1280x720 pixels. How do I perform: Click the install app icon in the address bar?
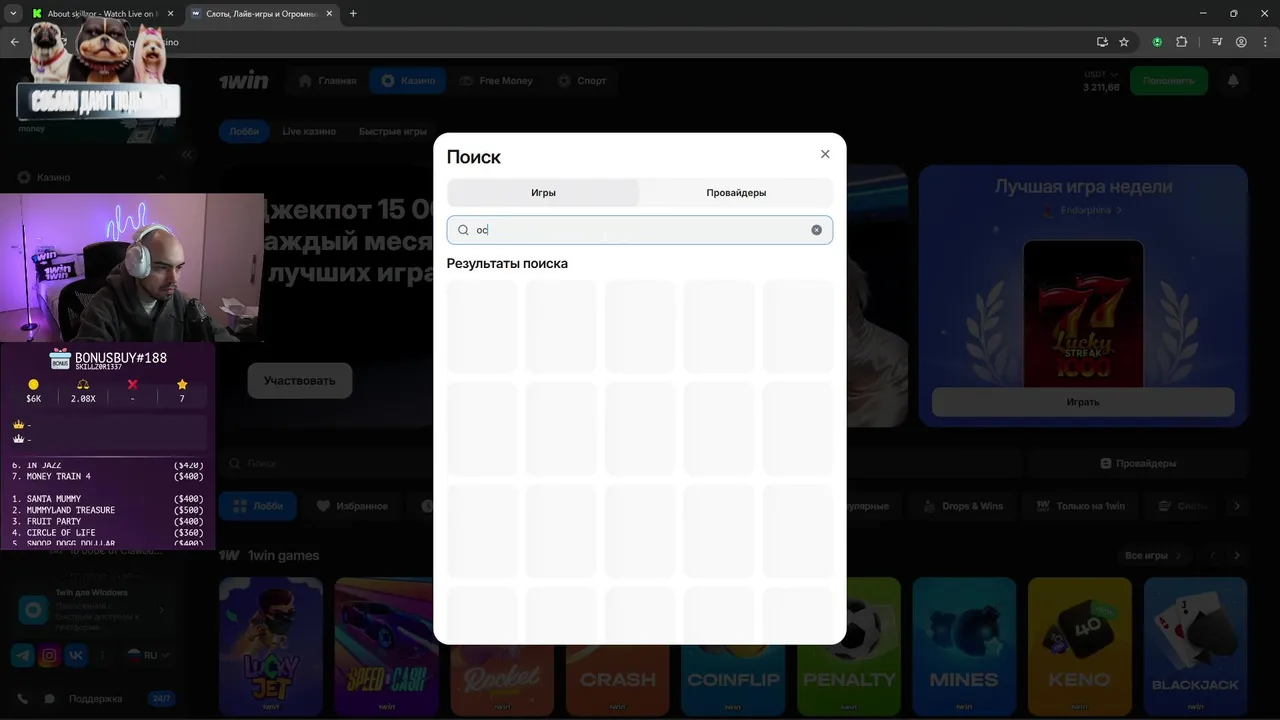click(x=1102, y=42)
